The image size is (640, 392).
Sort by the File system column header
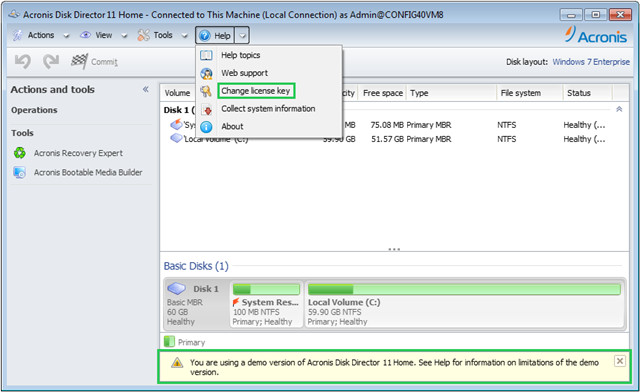click(x=520, y=93)
